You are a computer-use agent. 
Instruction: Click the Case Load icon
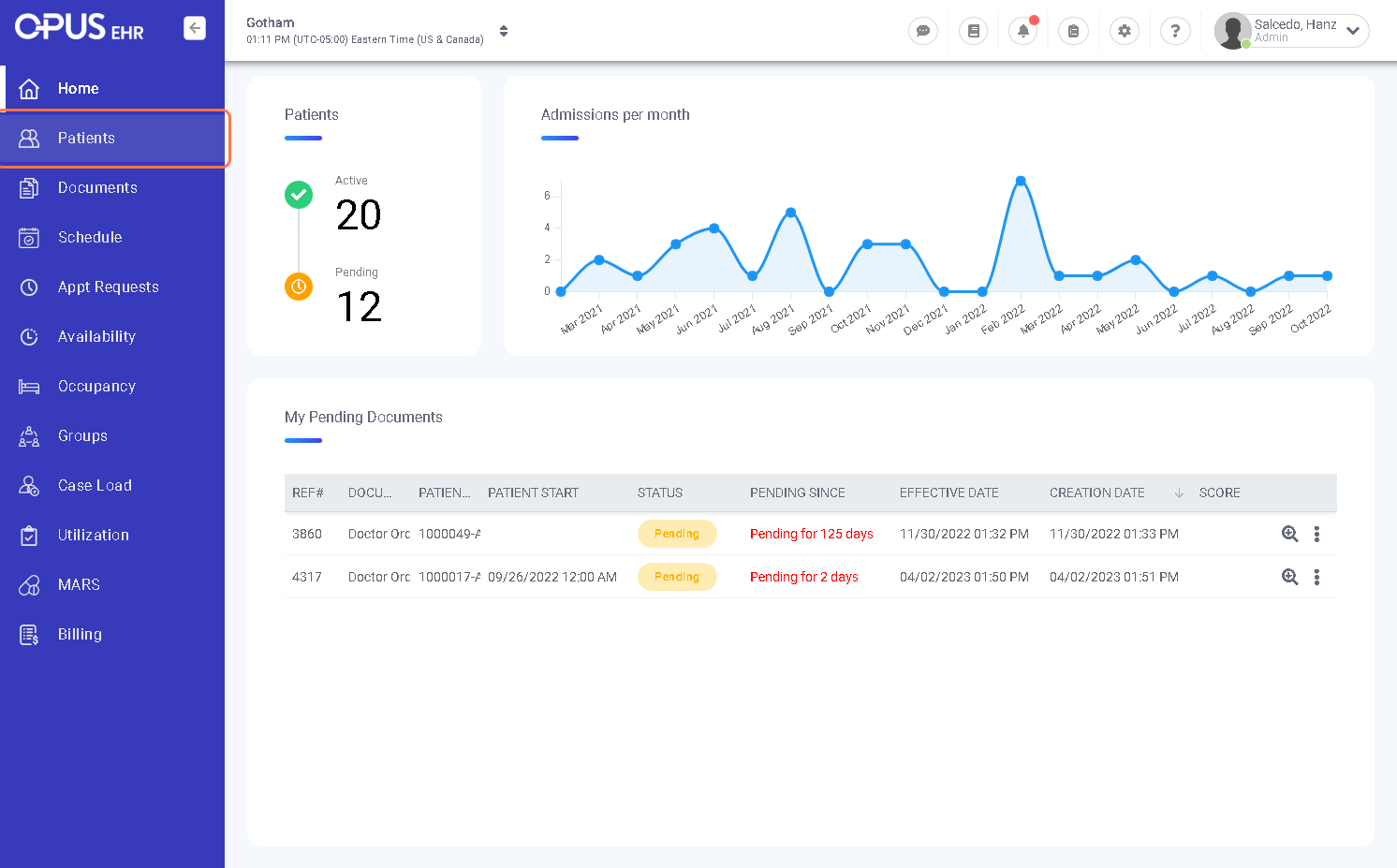(x=29, y=486)
